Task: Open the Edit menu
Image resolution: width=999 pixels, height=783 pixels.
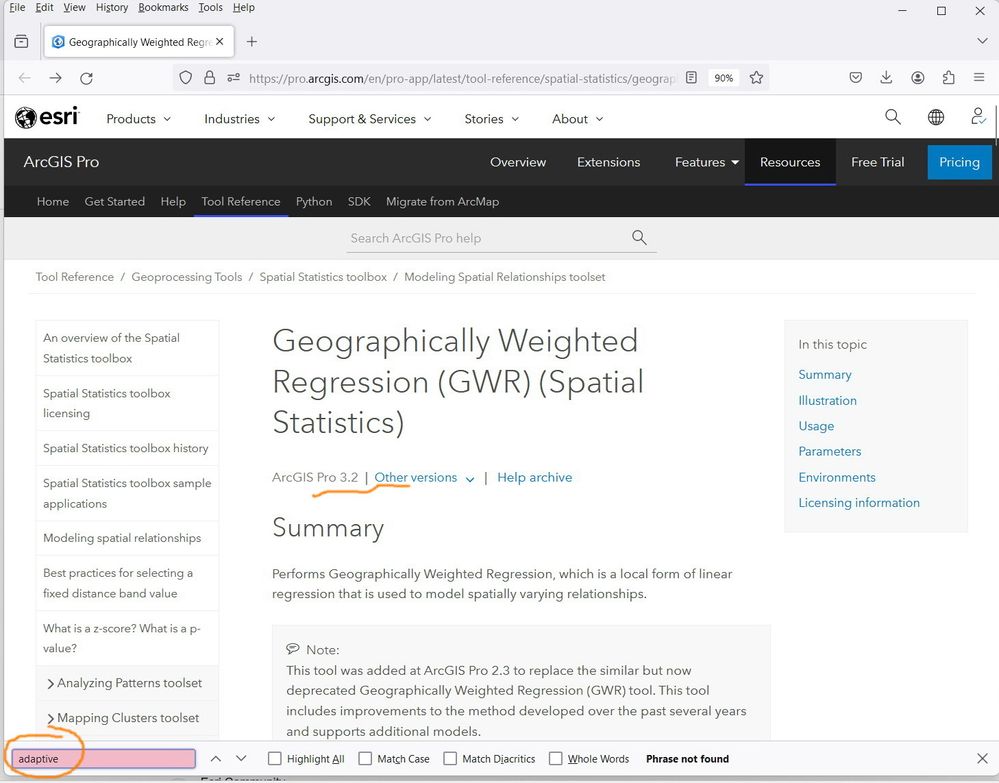Action: click(x=44, y=8)
